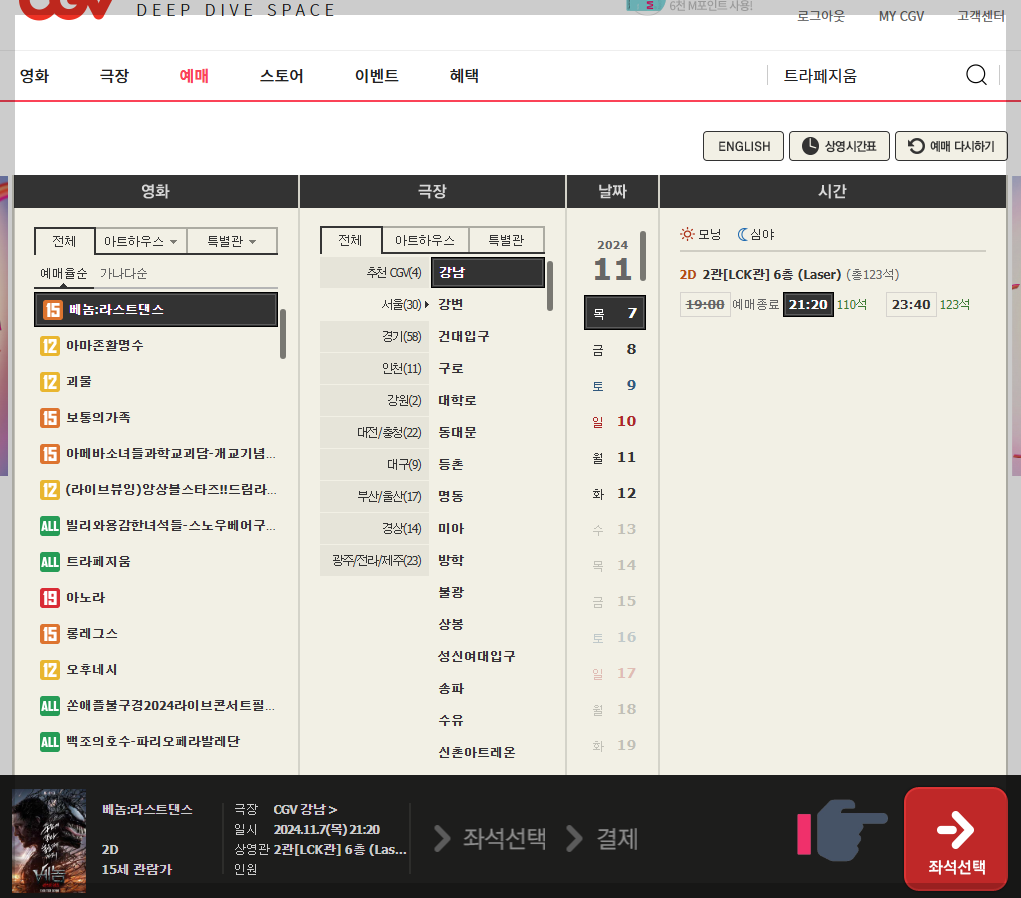This screenshot has height=898, width=1021.
Task: Click the 15 rating badge of 베놈:라스트댄스
Action: (x=52, y=309)
